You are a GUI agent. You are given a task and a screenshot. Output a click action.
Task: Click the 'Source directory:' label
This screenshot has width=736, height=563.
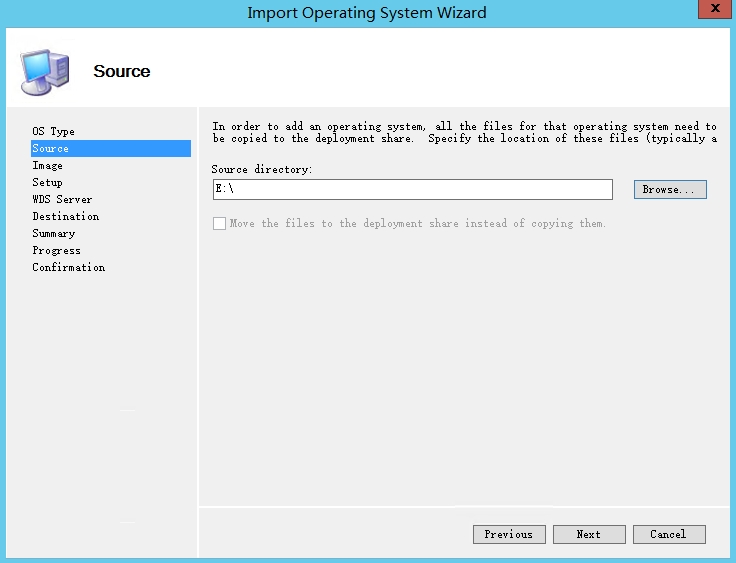(x=262, y=170)
